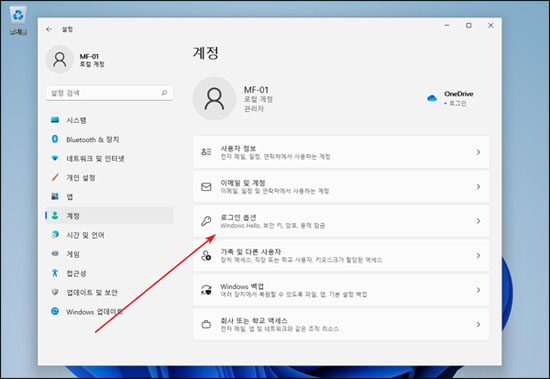Select the 앱 icon in sidebar

point(55,196)
